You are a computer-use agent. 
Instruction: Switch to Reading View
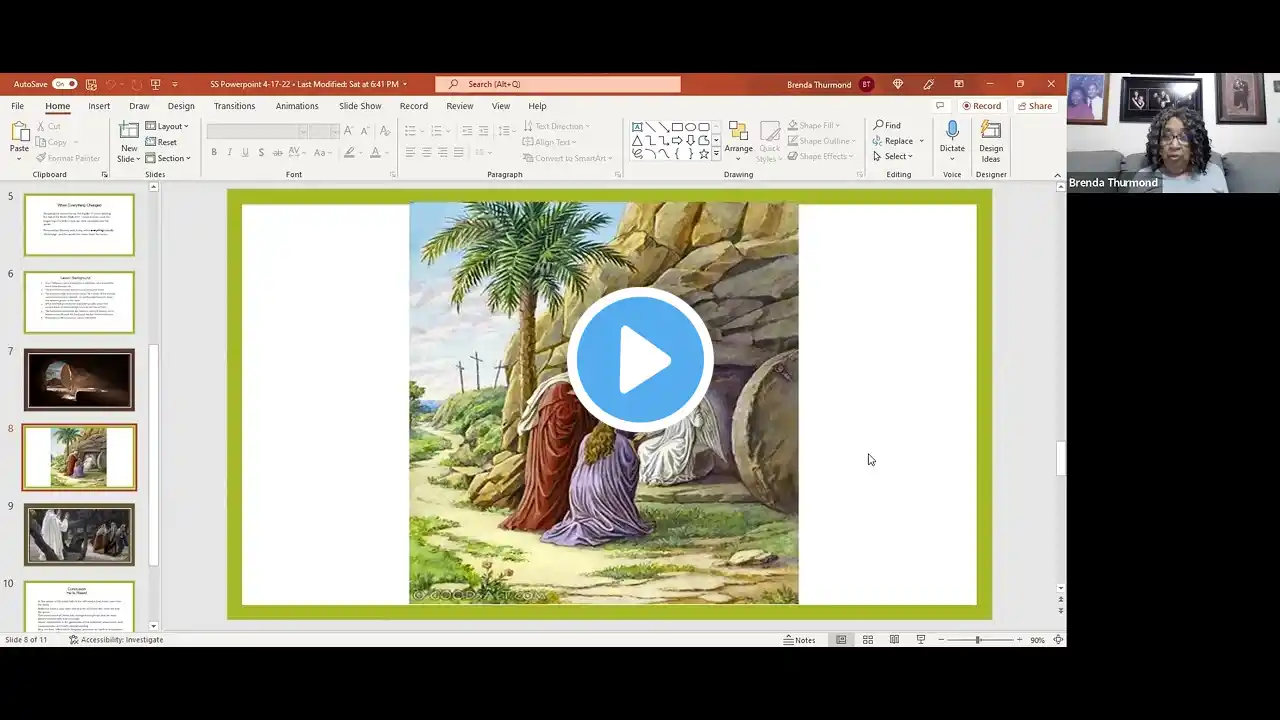pyautogui.click(x=894, y=640)
